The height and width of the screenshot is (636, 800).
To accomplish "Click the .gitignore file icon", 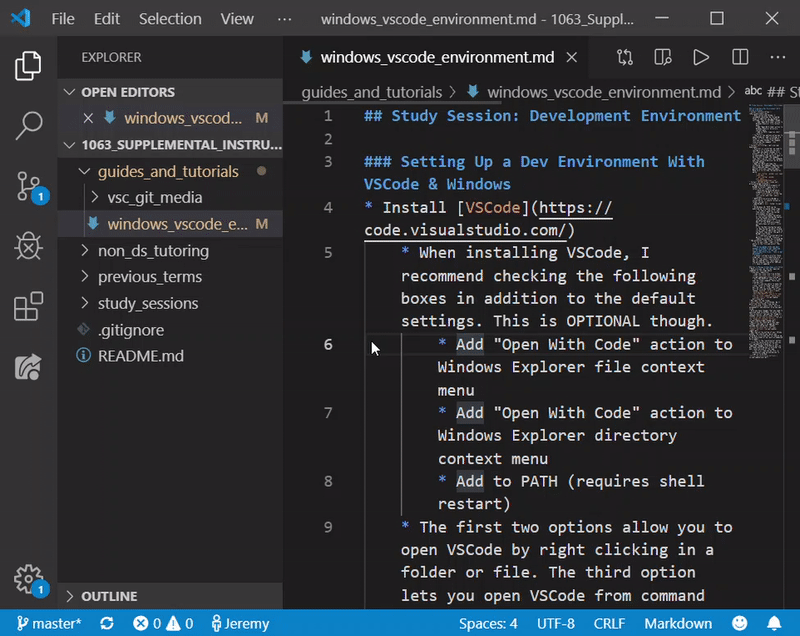I will (83, 329).
